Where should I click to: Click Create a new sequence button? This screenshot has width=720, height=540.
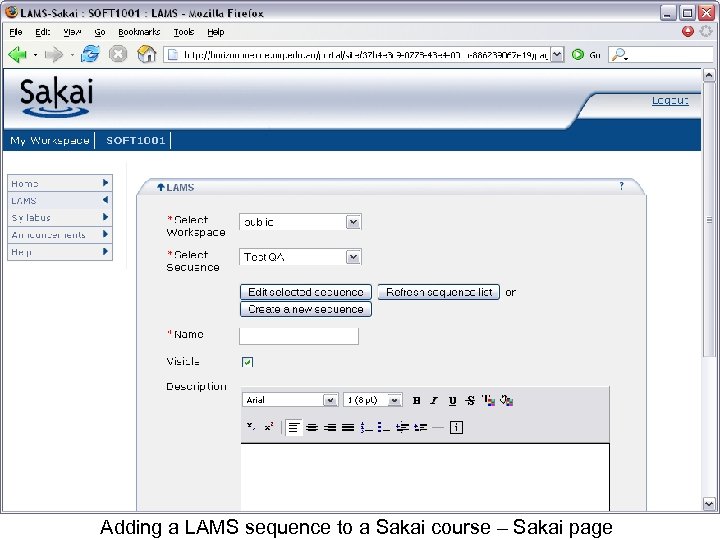[x=306, y=309]
